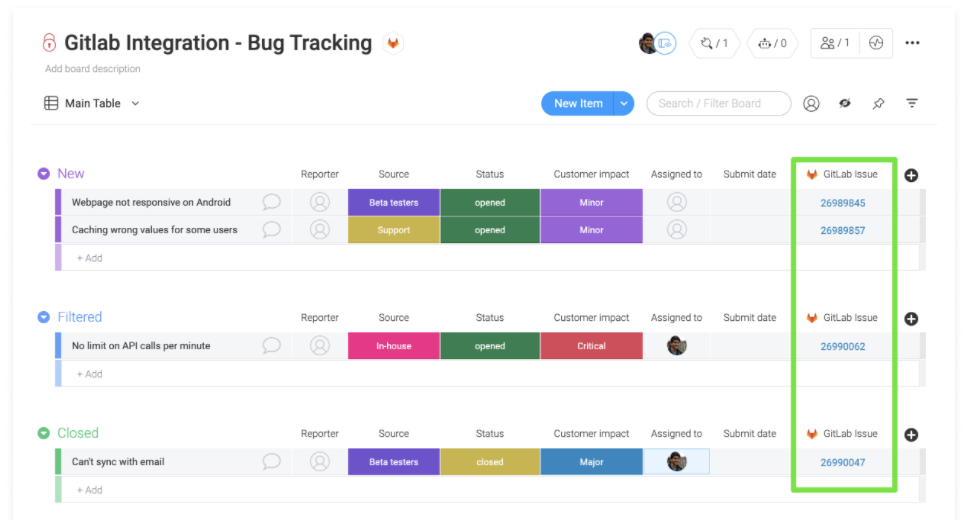
Task: Click the GitLab fox icon beside board title
Action: tap(393, 43)
